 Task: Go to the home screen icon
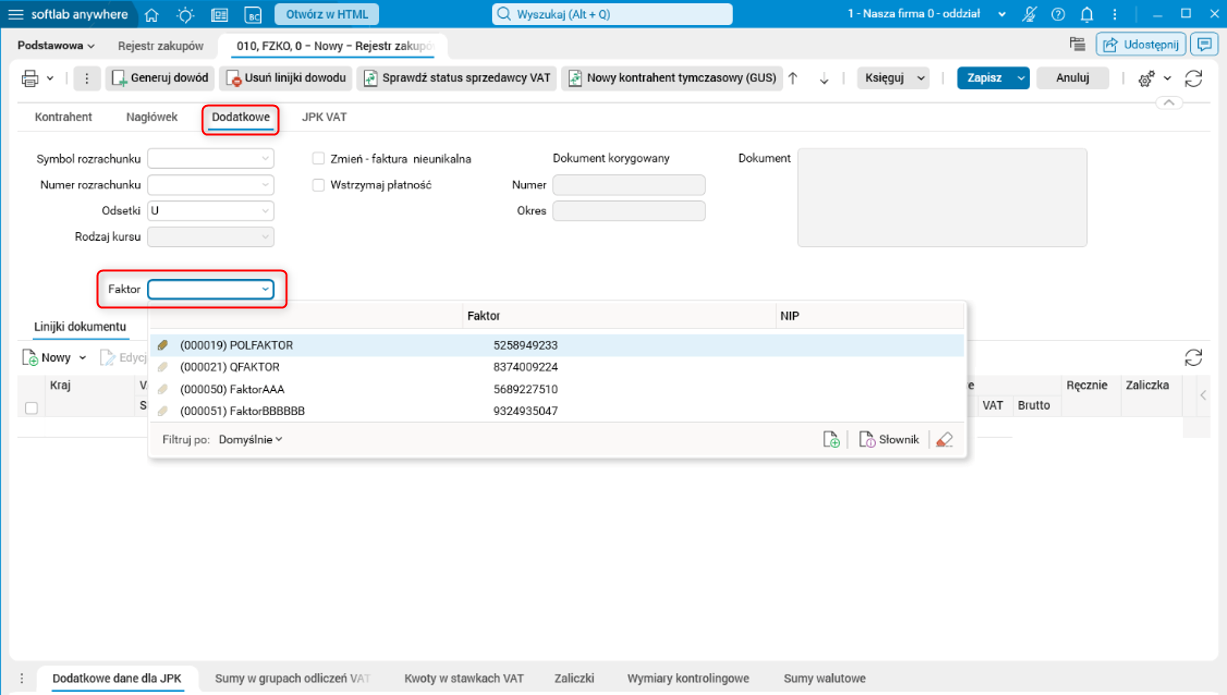[152, 15]
